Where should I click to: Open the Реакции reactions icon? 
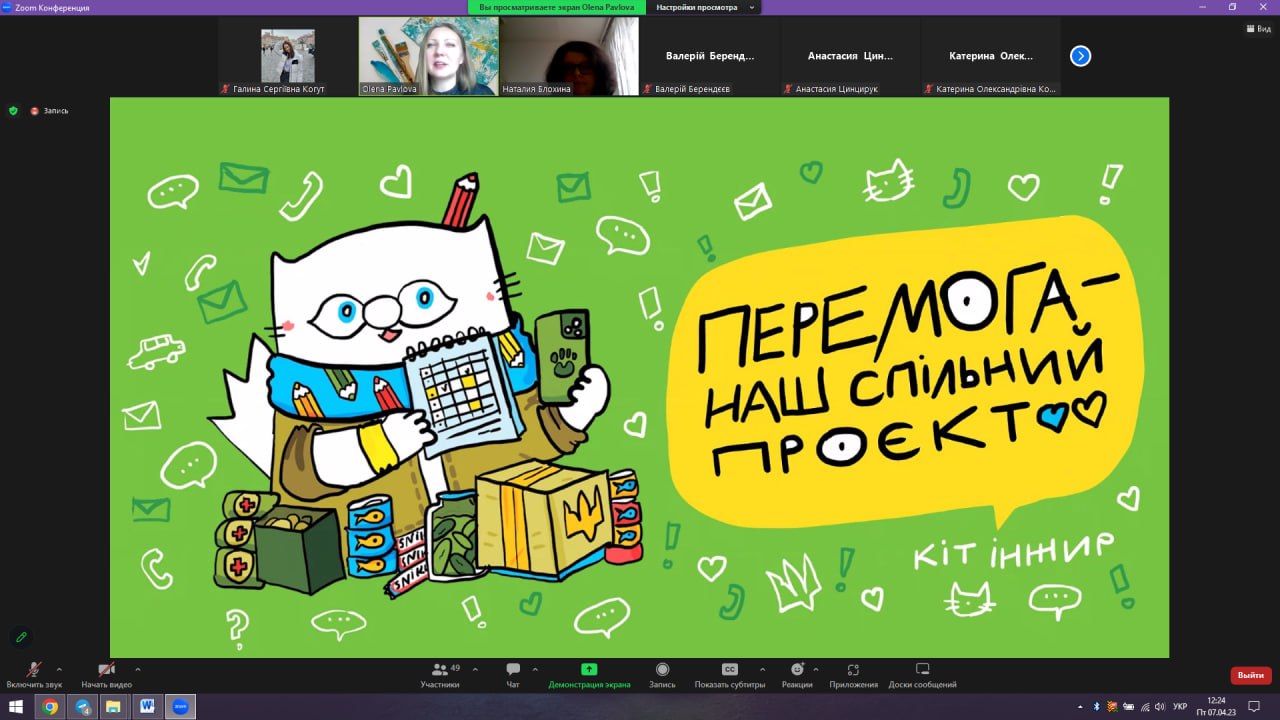pos(797,670)
